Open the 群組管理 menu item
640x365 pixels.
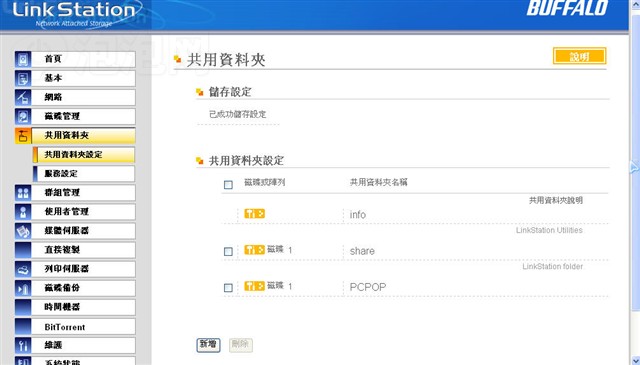83,193
